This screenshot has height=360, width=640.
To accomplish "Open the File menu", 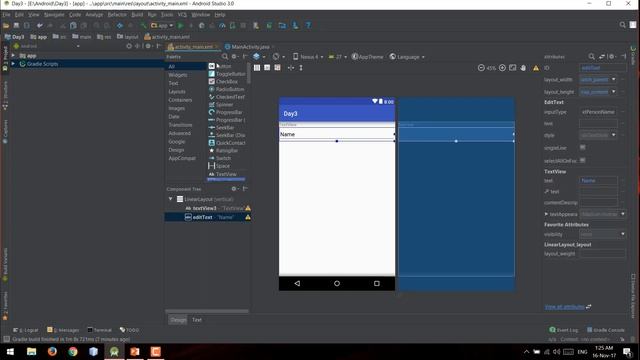I will click(6, 14).
